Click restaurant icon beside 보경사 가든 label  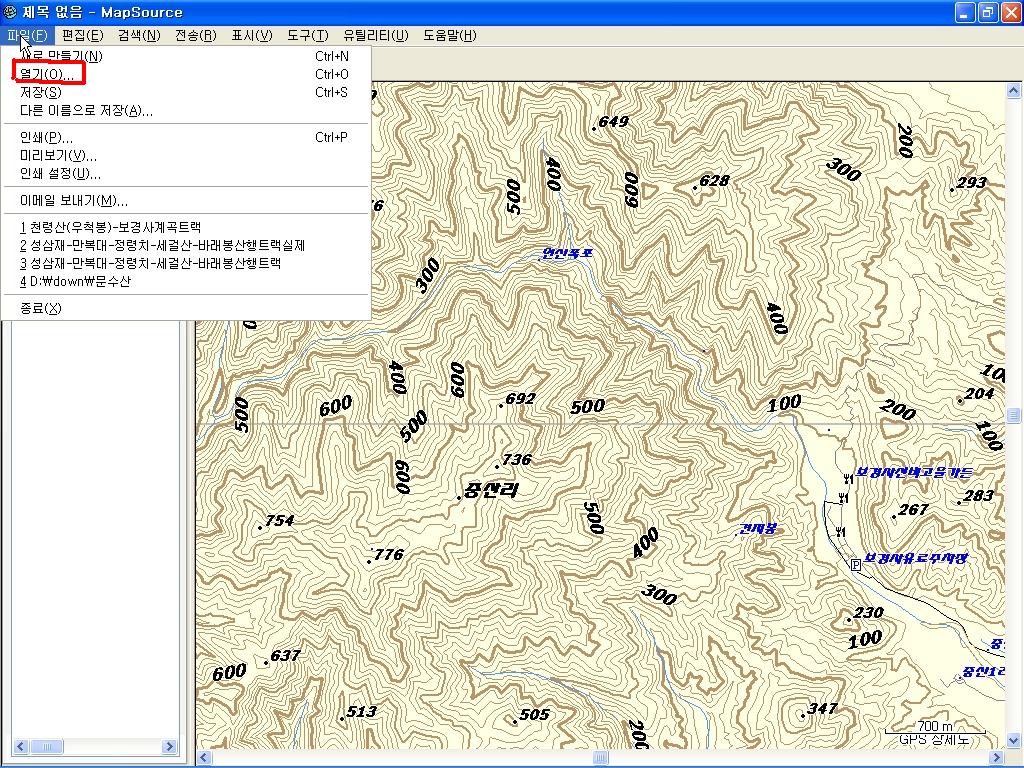pos(848,478)
